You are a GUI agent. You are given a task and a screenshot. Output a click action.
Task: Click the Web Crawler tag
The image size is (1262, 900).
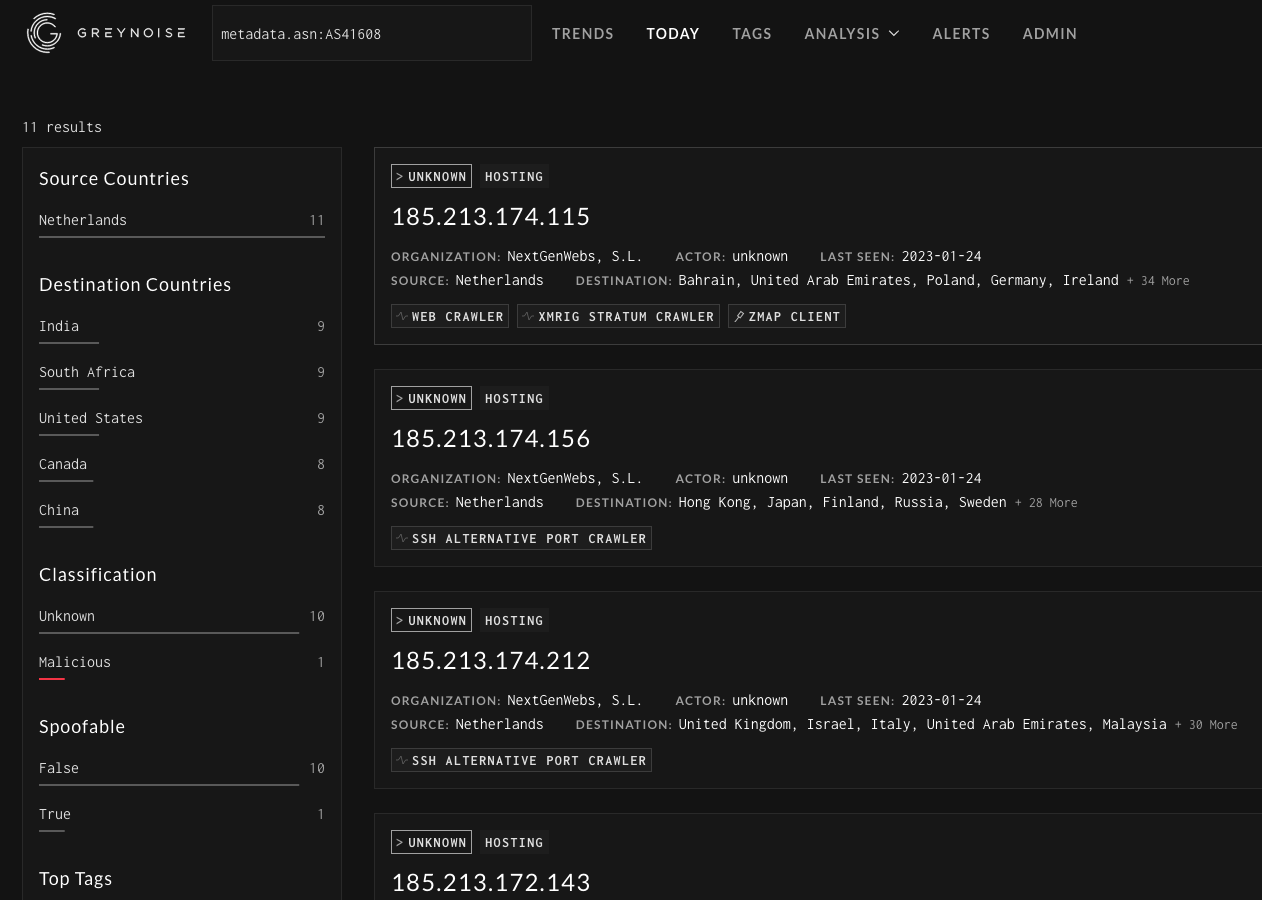450,316
